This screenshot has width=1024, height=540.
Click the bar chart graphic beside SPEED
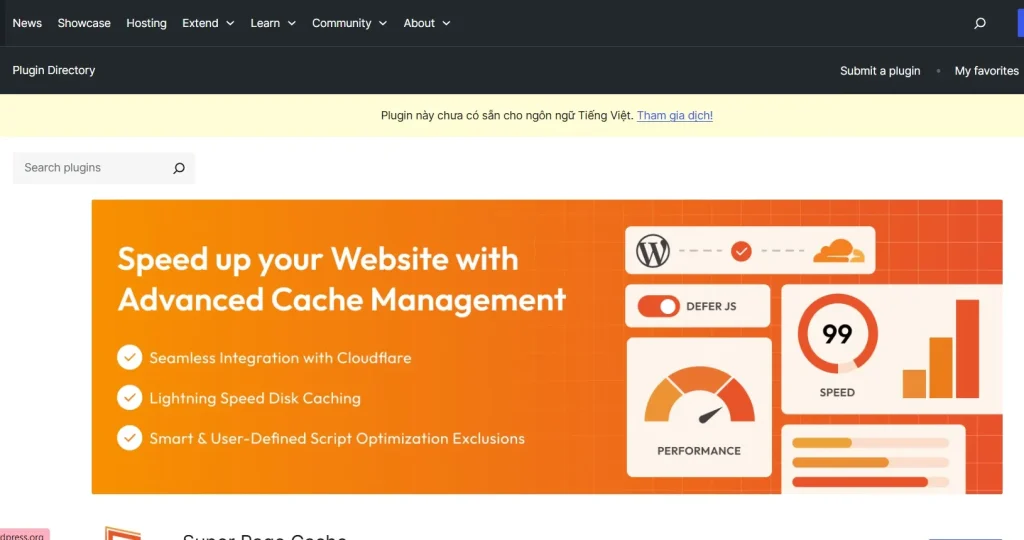coord(941,349)
